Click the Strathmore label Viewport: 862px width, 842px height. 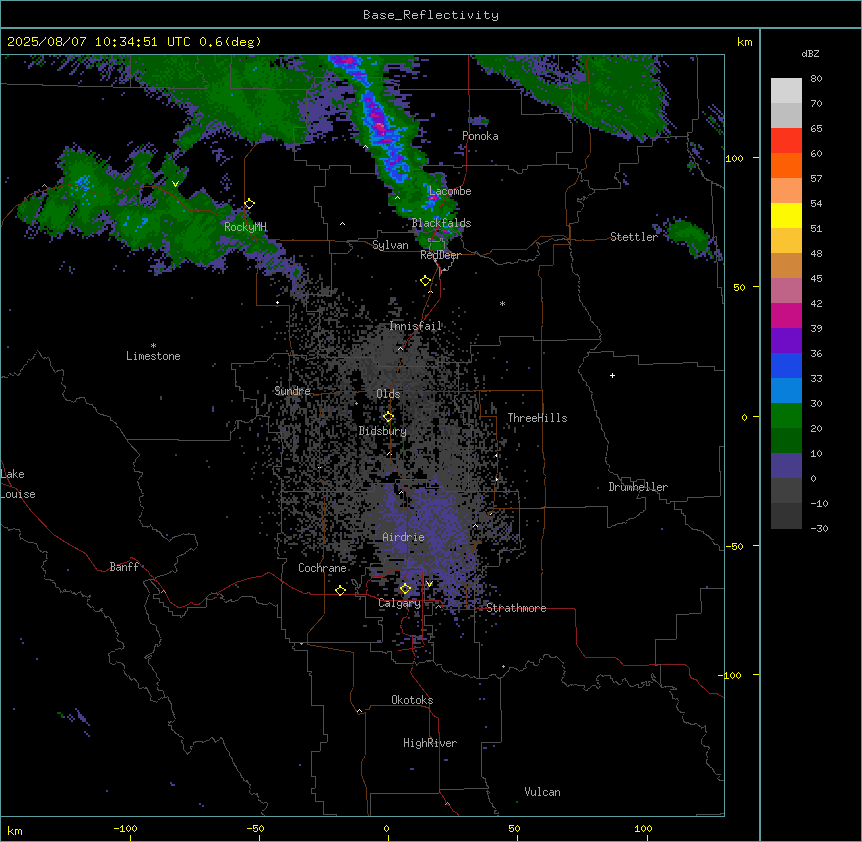pos(516,608)
